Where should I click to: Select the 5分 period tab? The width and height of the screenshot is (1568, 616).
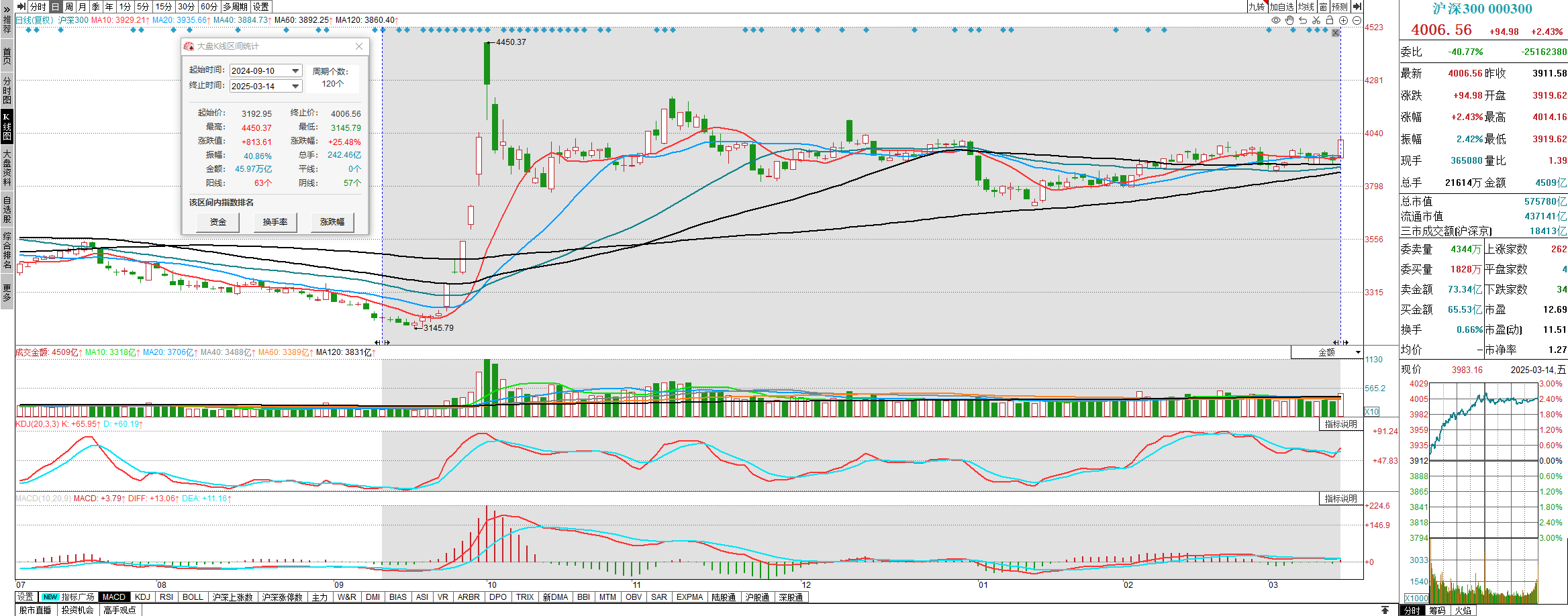[x=143, y=7]
